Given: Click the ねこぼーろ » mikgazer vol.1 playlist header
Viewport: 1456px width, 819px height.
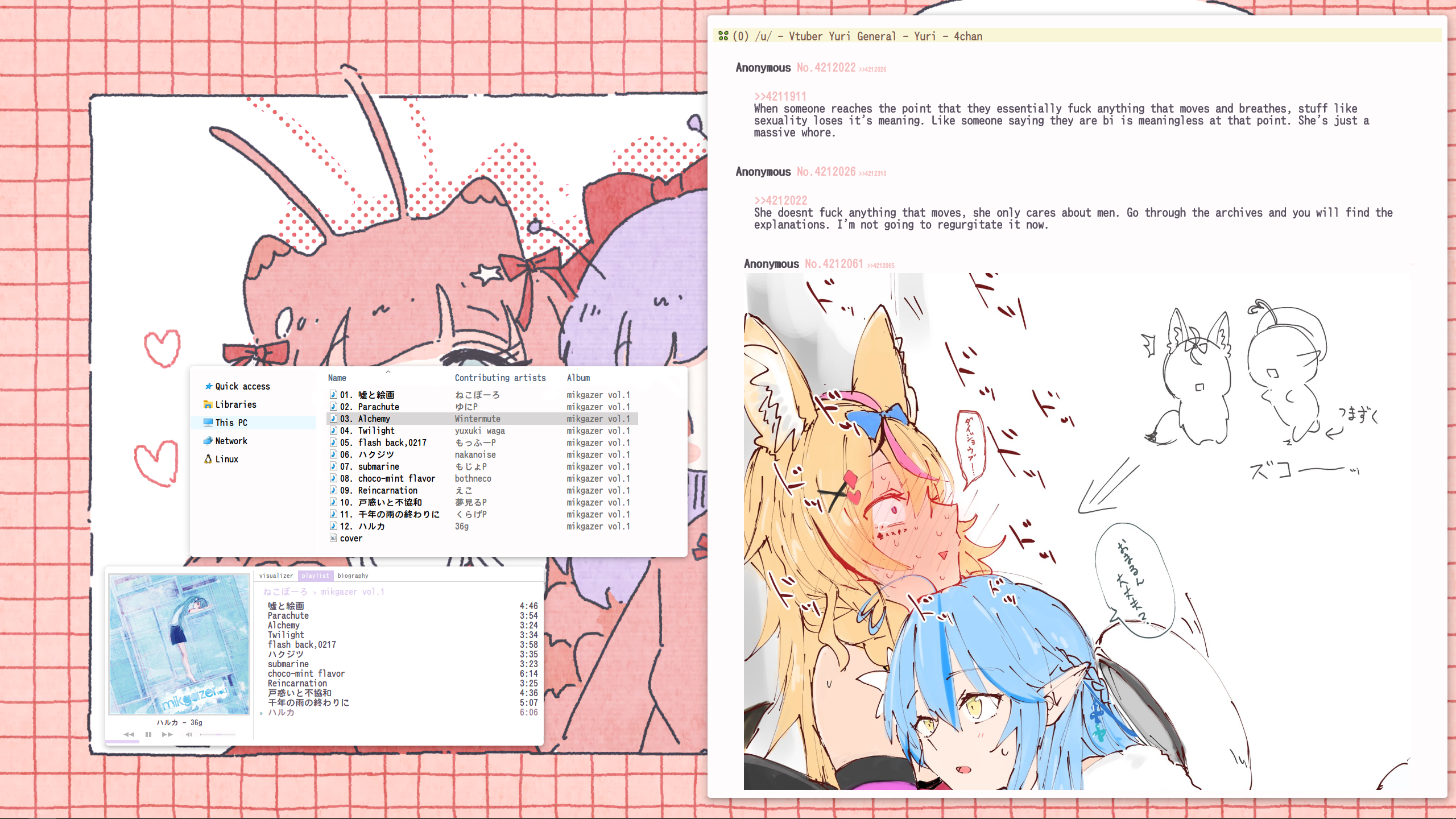Looking at the screenshot, I should (324, 591).
